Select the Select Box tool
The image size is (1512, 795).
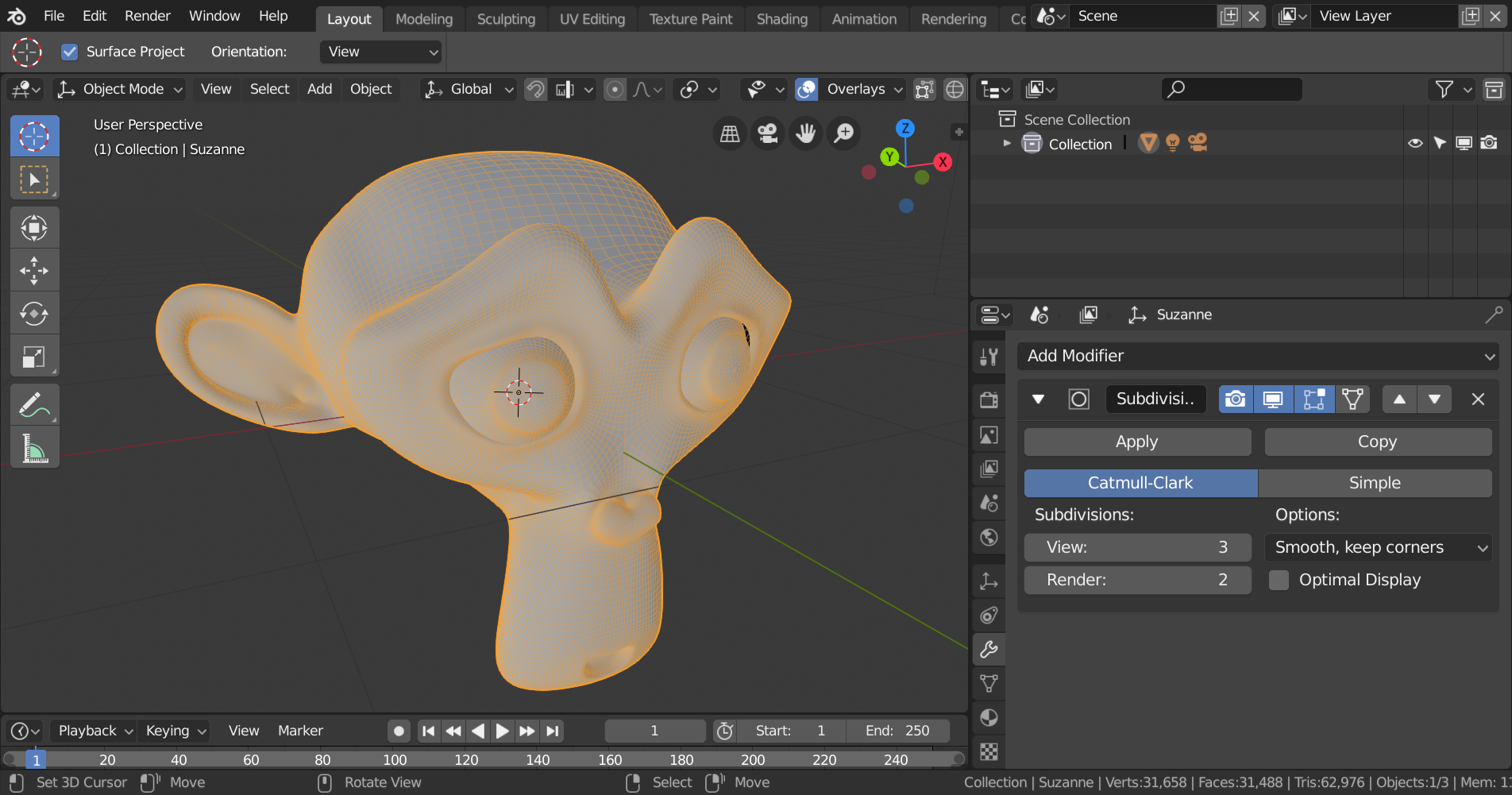[34, 179]
